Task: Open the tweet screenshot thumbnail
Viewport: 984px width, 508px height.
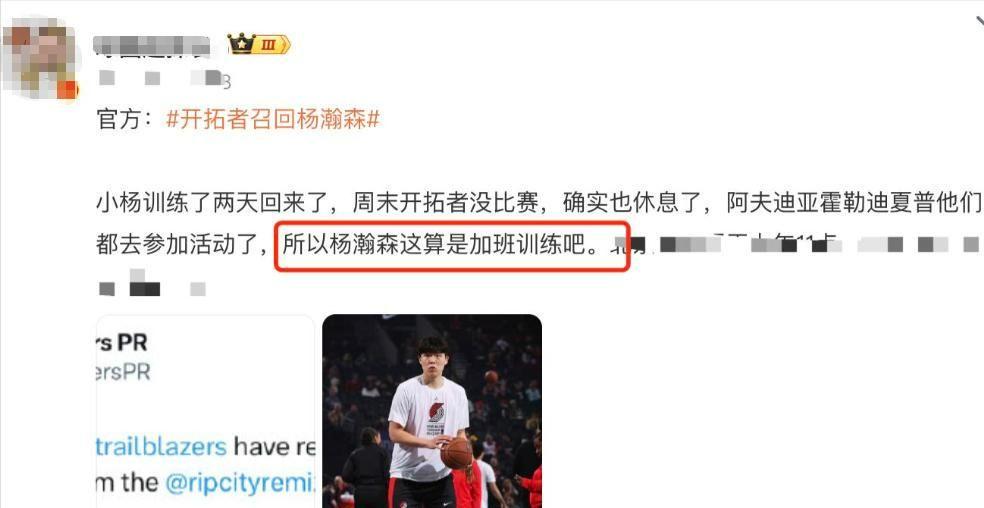Action: 205,411
